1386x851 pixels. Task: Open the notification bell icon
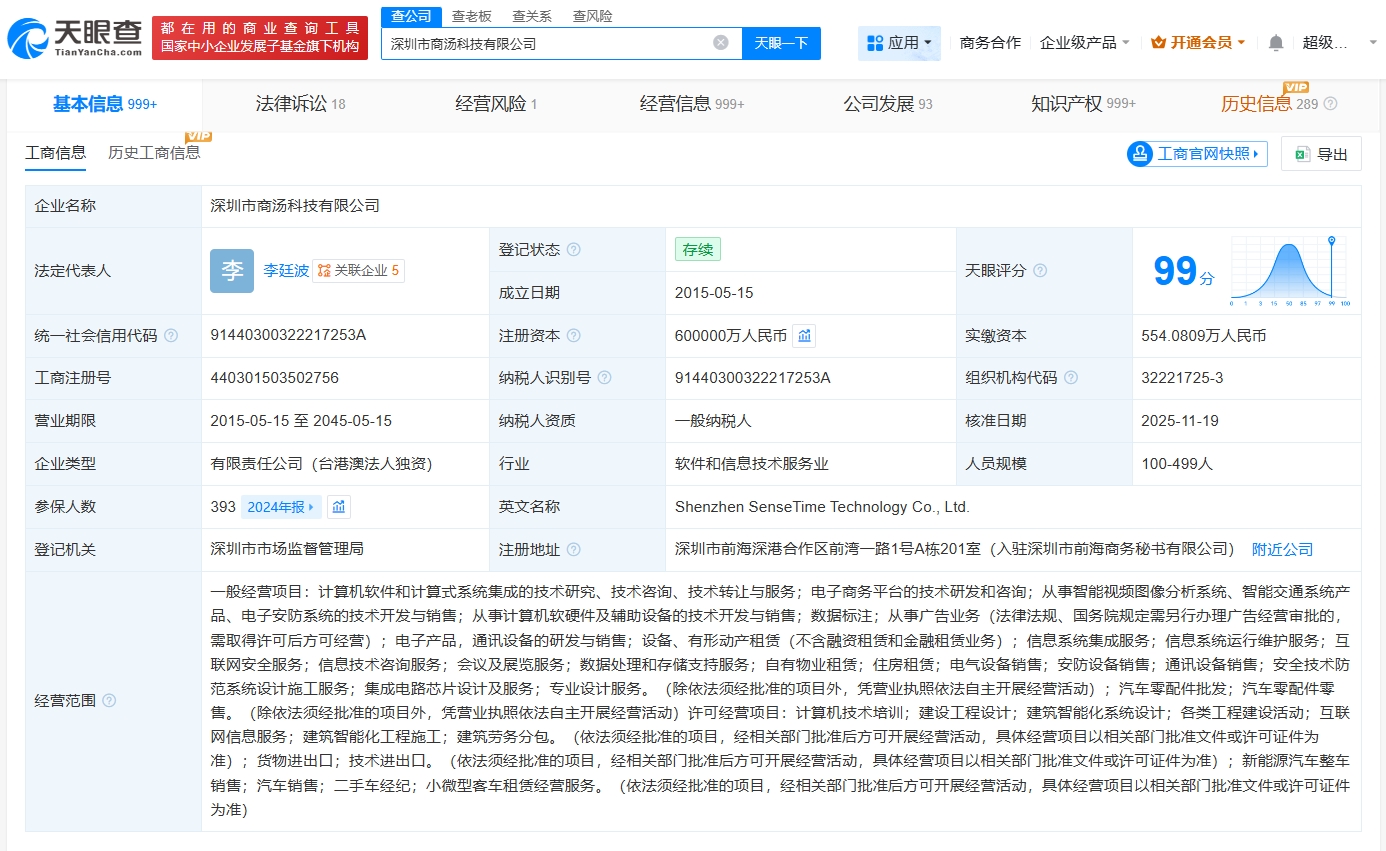(1278, 42)
